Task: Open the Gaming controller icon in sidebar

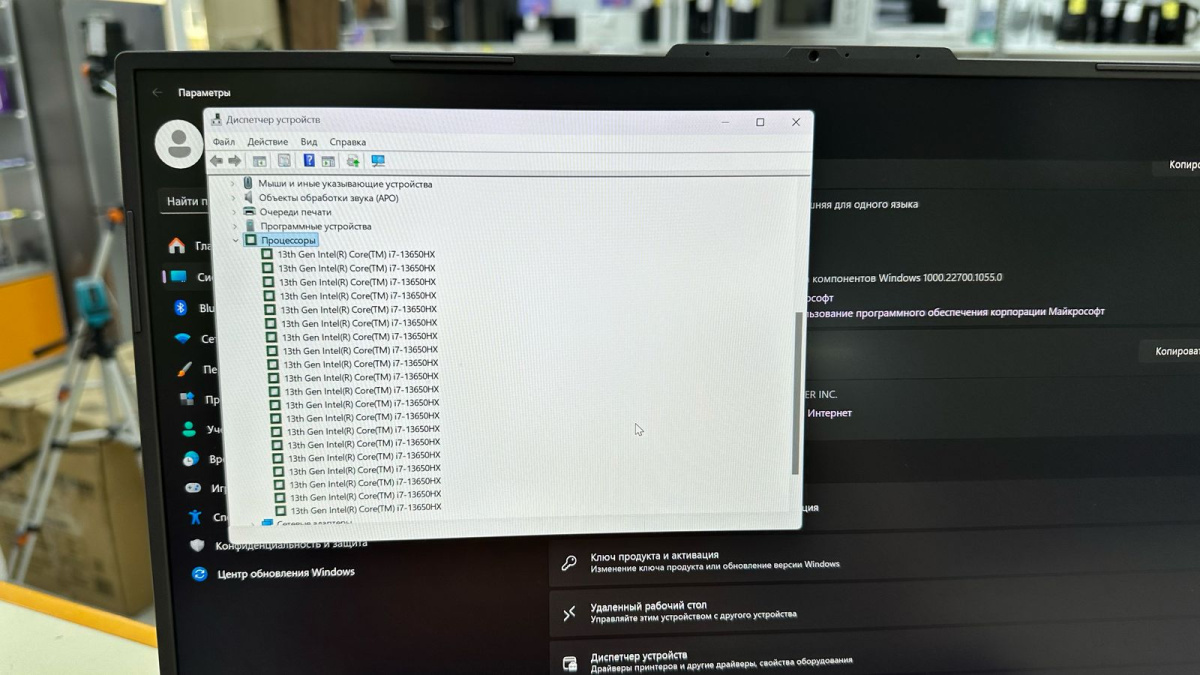Action: pos(192,488)
